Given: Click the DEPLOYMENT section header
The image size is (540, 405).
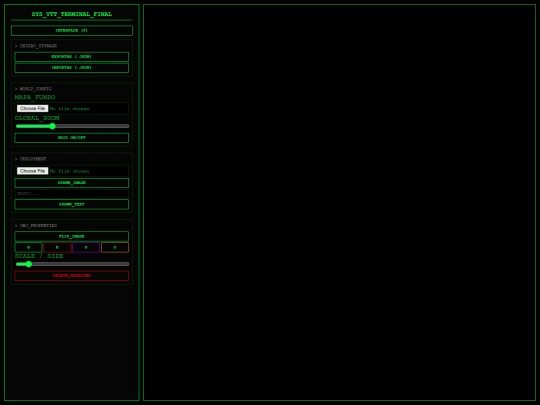Looking at the screenshot, I should click(31, 159).
